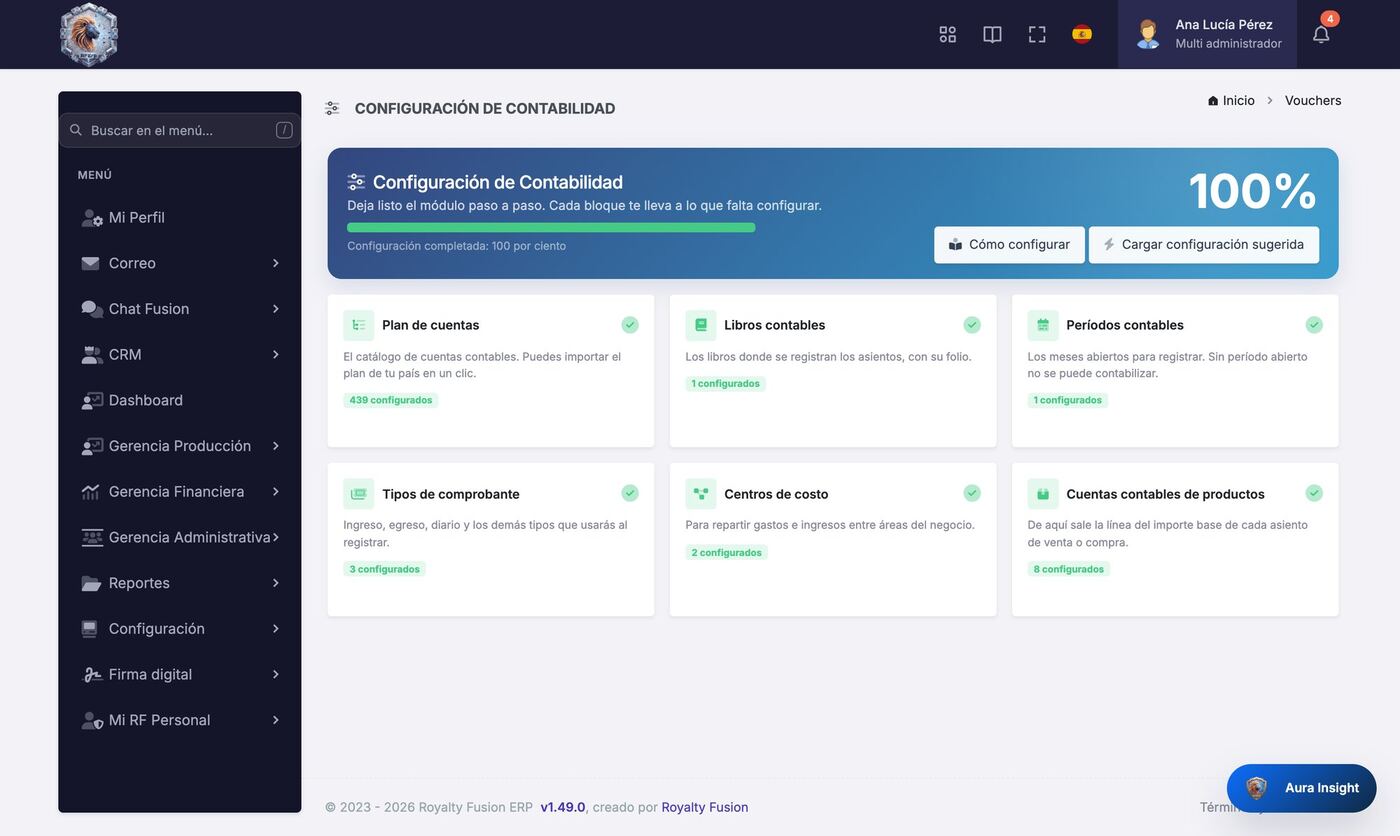Open the apps grid icon in header
This screenshot has width=1400, height=836.
coord(948,34)
